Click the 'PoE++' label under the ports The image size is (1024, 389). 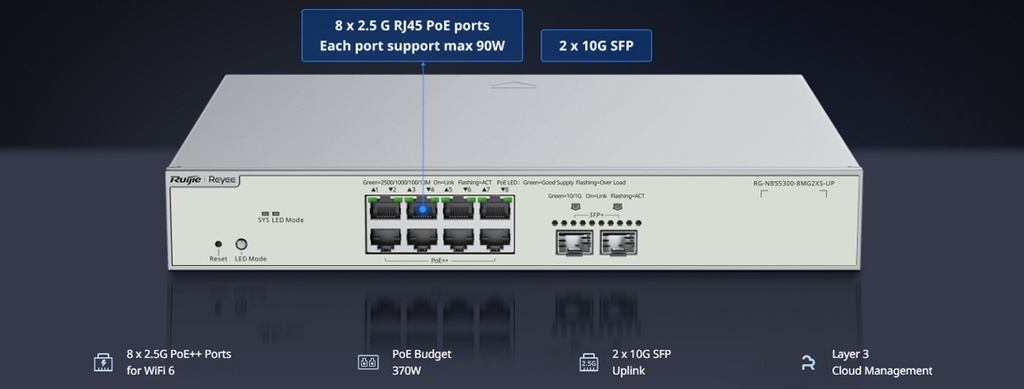(440, 260)
